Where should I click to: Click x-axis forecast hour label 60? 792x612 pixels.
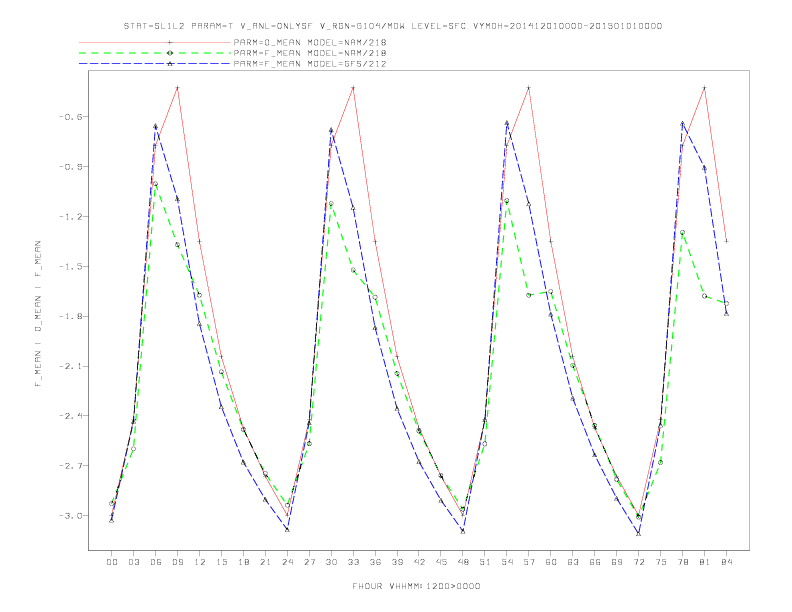[551, 562]
